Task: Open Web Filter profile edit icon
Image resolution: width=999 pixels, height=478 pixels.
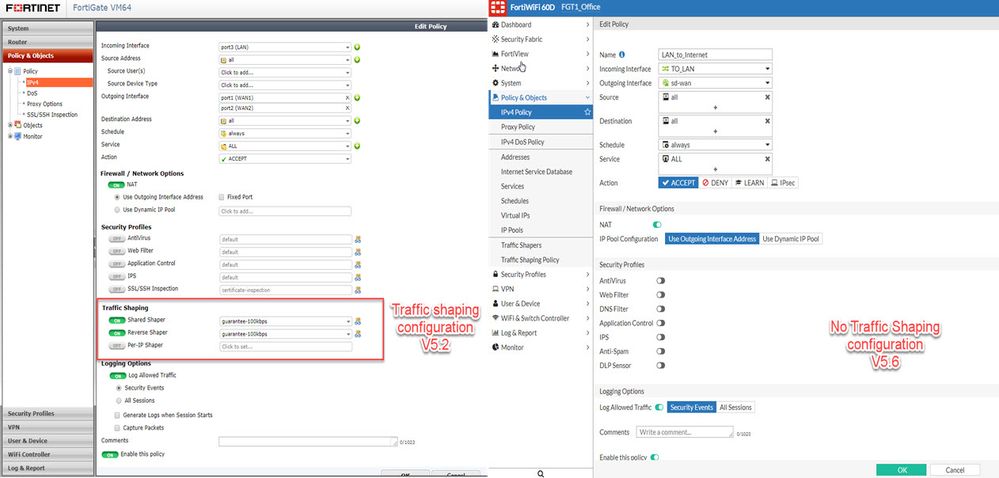Action: (358, 252)
